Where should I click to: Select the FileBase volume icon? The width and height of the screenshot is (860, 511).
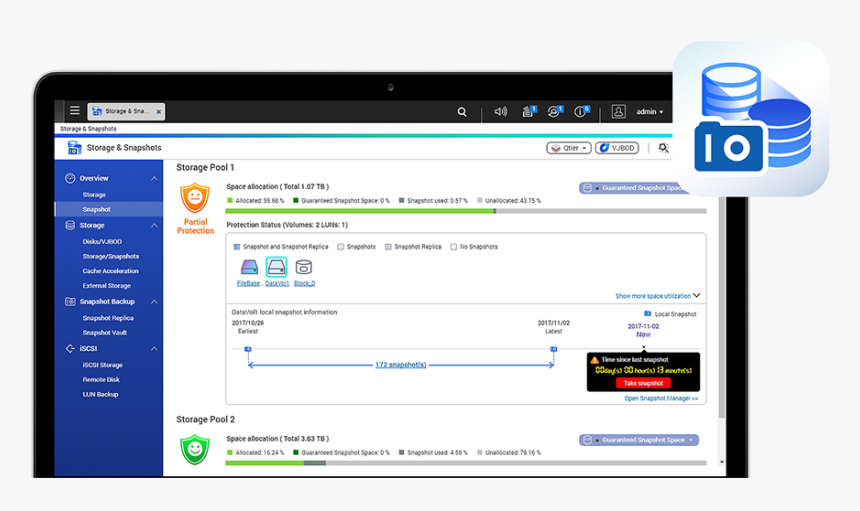tap(249, 267)
